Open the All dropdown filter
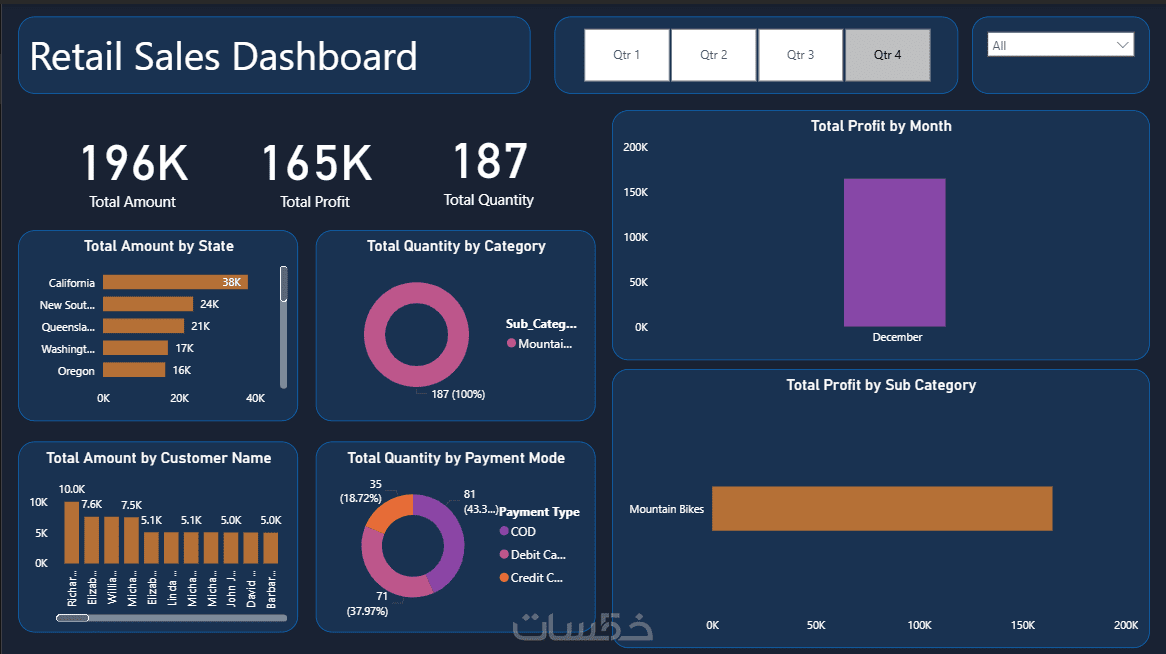 [1060, 45]
